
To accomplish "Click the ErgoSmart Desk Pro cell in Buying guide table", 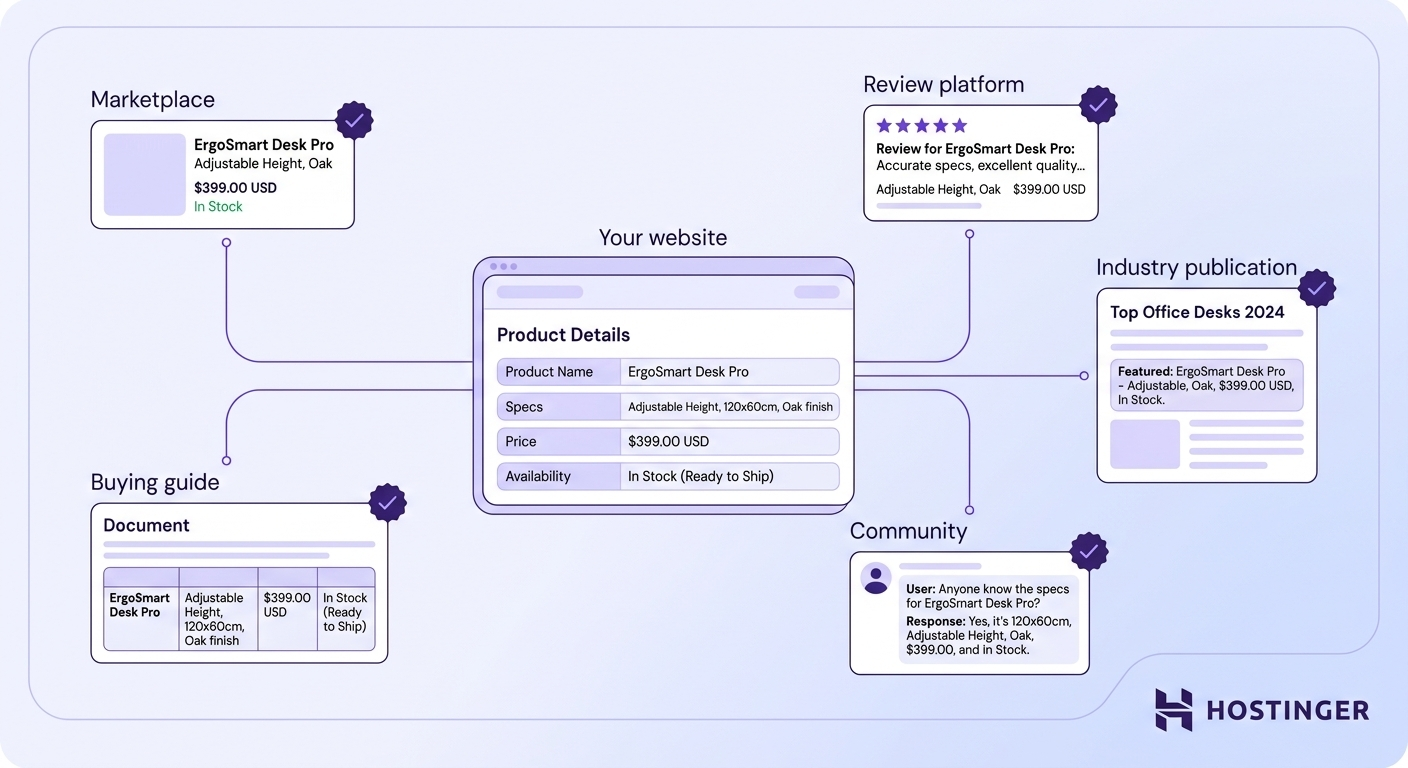I will pos(141,618).
